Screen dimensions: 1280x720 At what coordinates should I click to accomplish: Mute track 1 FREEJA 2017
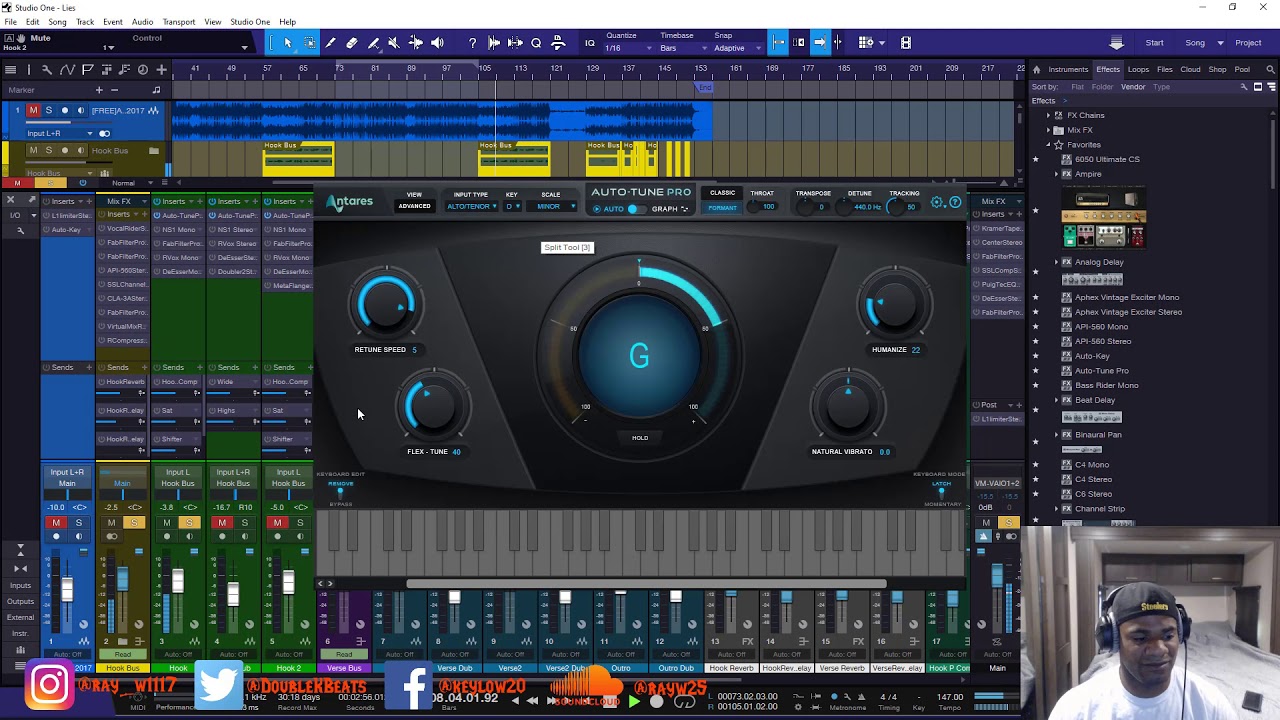point(33,110)
